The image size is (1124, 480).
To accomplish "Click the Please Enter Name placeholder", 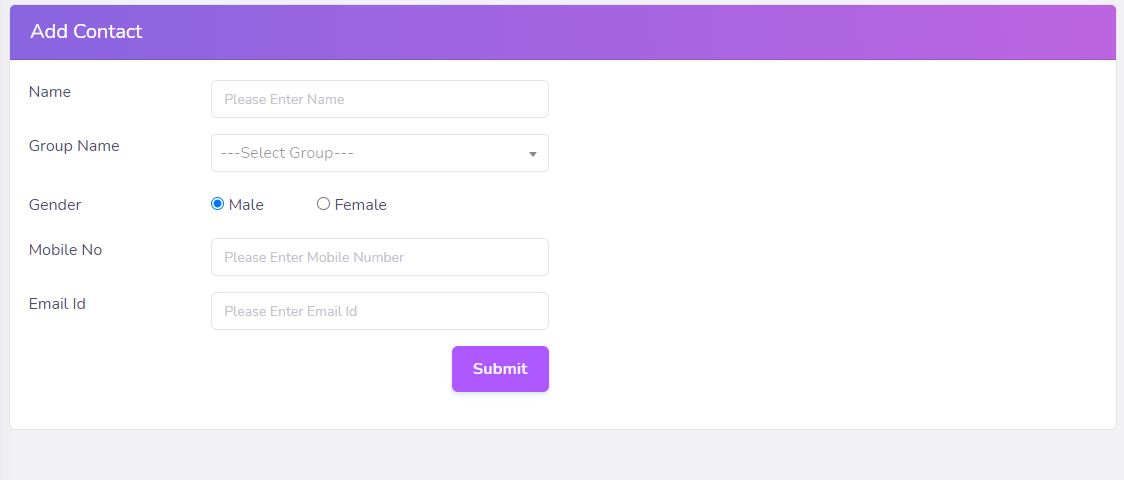I will click(284, 100).
